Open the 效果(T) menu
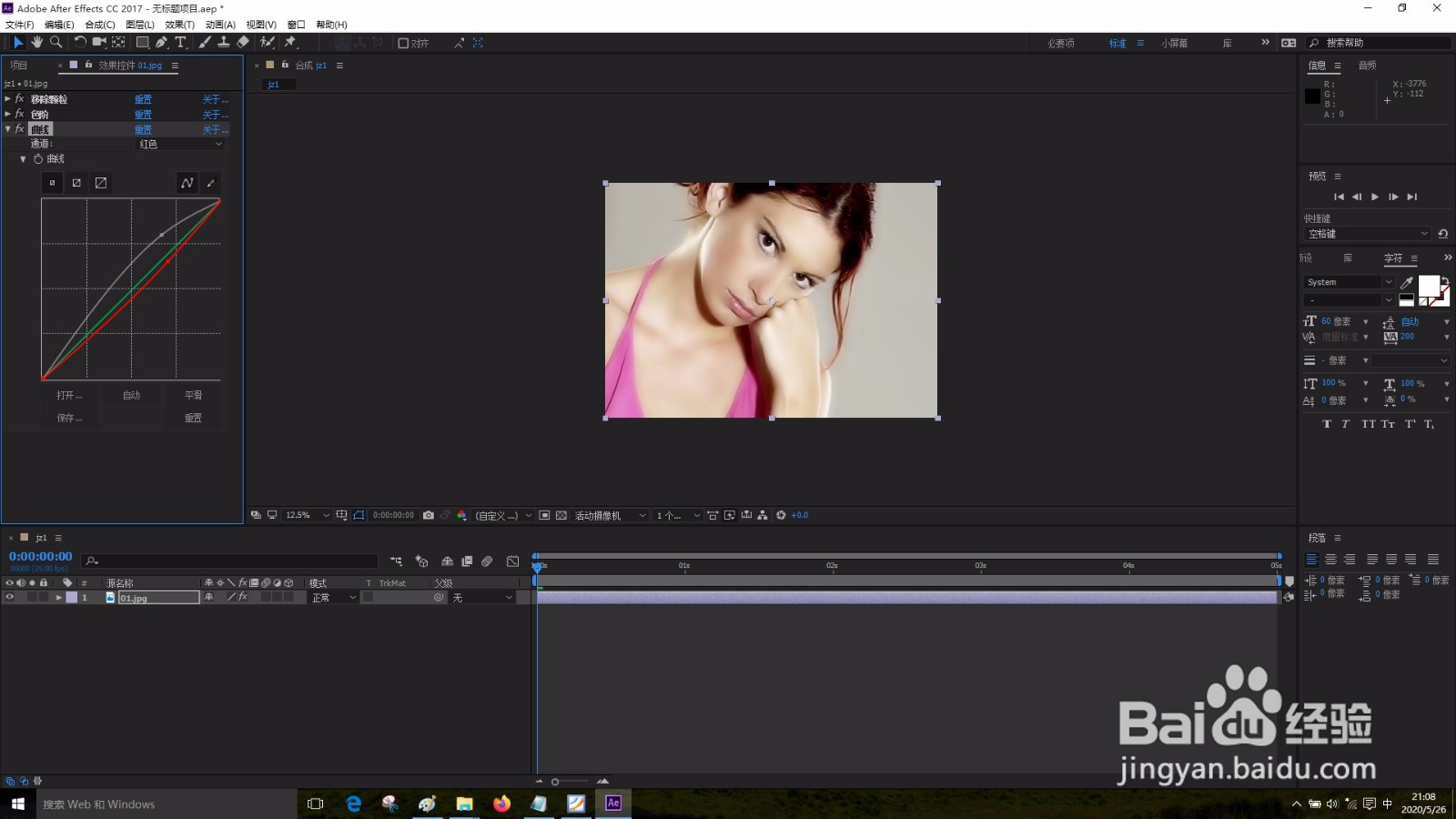This screenshot has width=1456, height=819. (180, 25)
